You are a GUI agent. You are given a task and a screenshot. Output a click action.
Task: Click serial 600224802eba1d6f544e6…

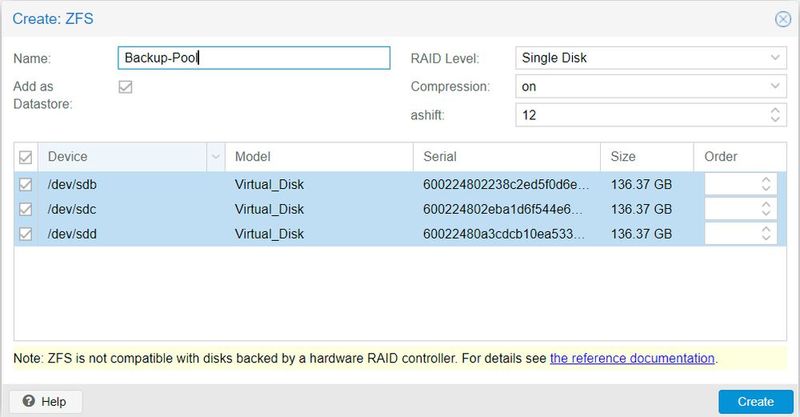(x=503, y=209)
